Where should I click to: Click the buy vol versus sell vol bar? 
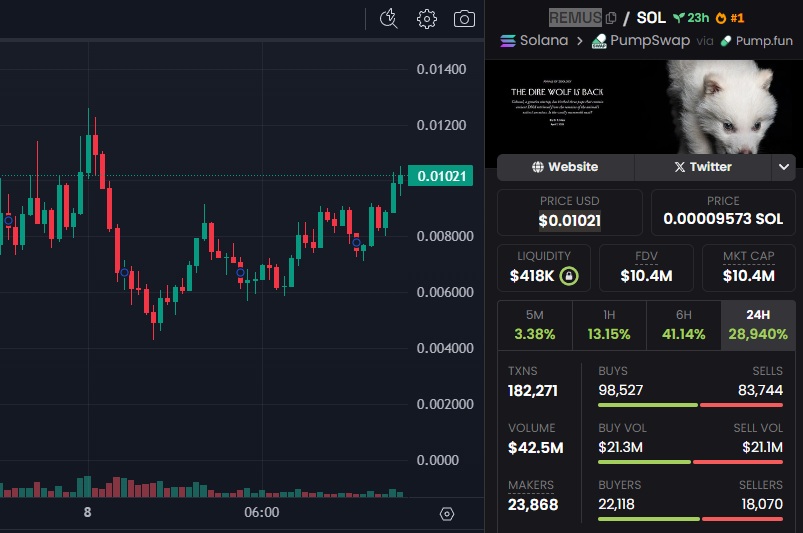690,462
